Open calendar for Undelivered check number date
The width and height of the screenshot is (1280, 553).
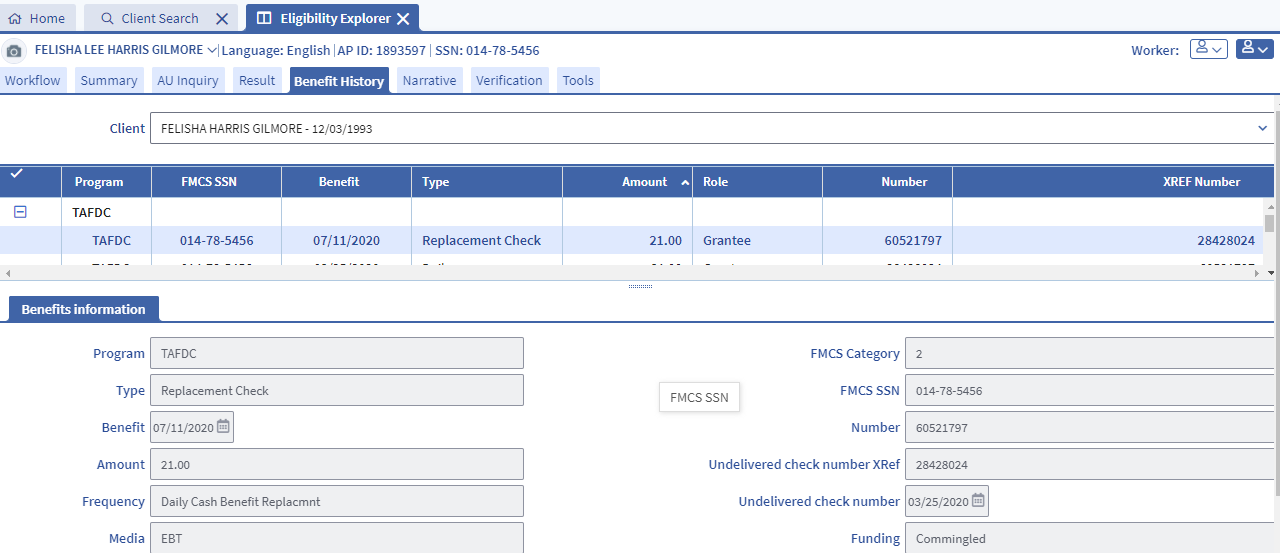(978, 501)
